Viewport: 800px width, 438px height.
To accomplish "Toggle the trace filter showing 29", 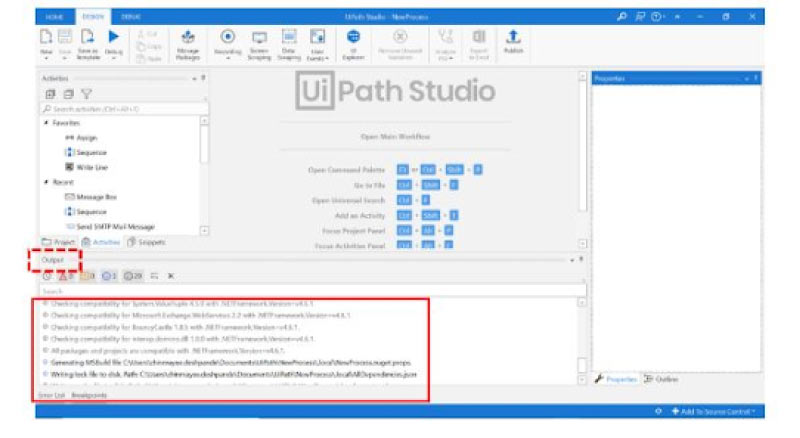I will (133, 276).
